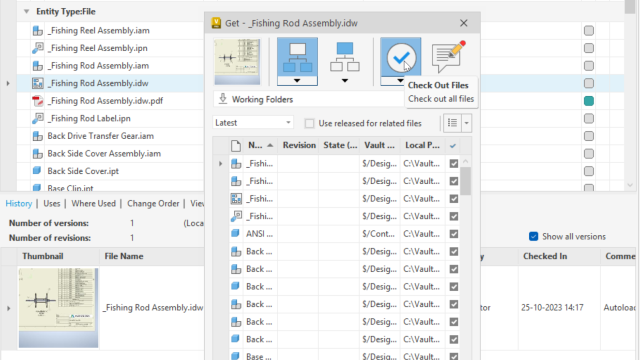640x360 pixels.
Task: Toggle the checkbox for Back Side Cover.ipt
Action: [589, 171]
